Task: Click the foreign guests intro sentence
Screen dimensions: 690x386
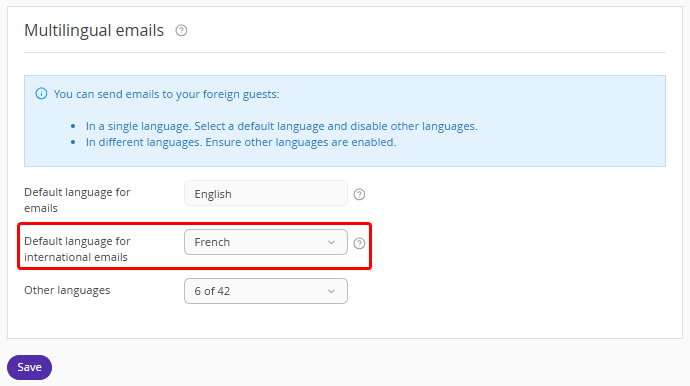Action: 166,94
